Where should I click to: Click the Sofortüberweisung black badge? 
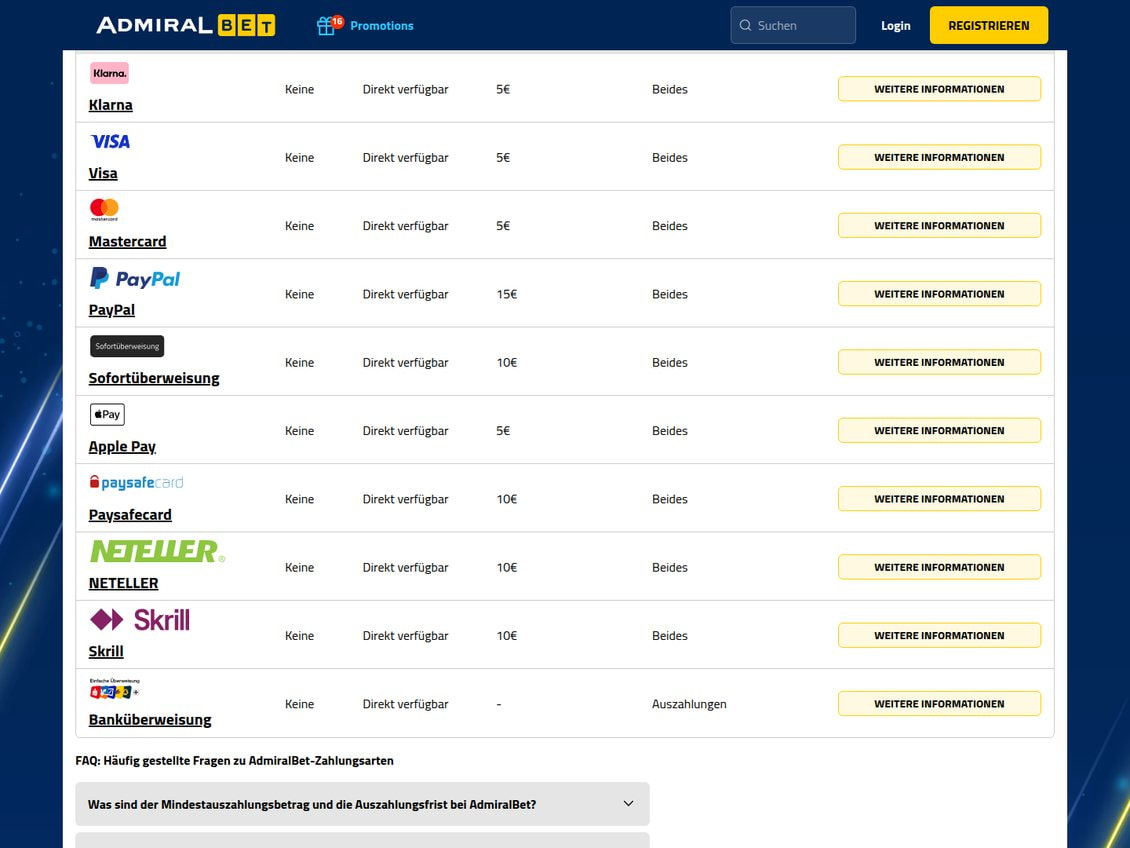coord(127,346)
